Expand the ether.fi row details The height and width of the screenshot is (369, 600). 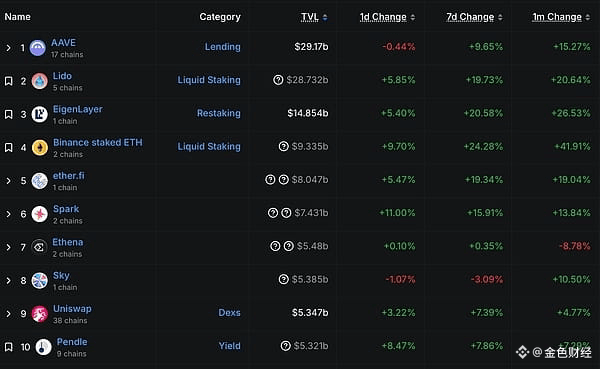coord(8,181)
